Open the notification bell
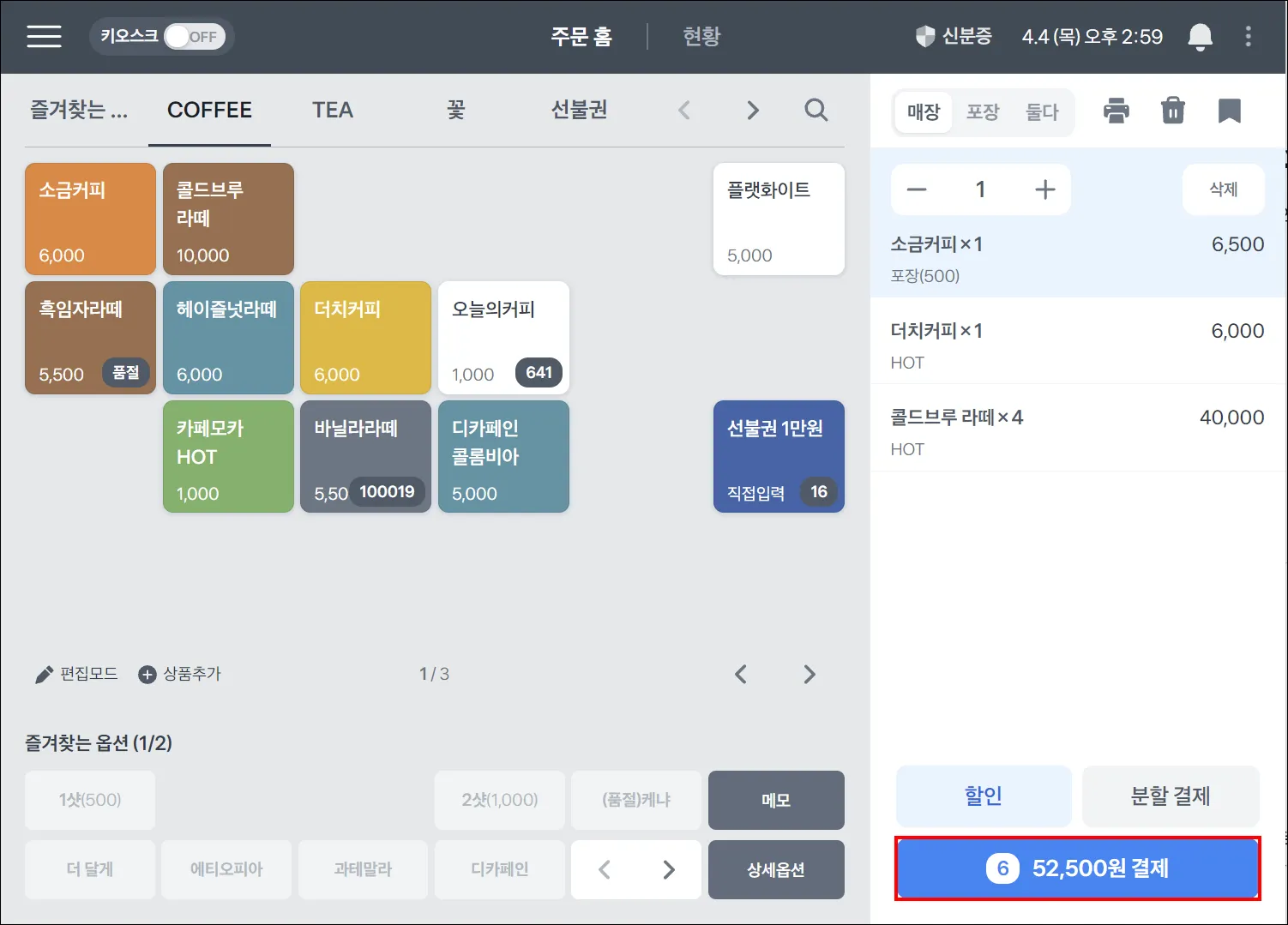The height and width of the screenshot is (925, 1288). (1200, 36)
